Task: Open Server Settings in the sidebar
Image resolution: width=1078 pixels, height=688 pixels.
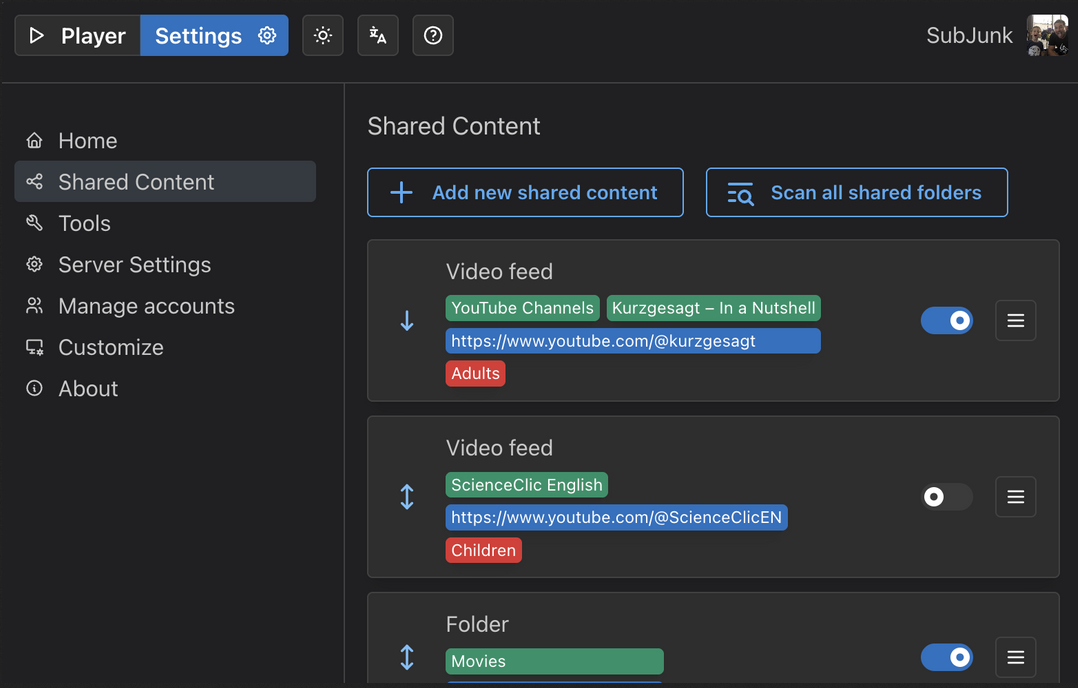Action: click(165, 264)
